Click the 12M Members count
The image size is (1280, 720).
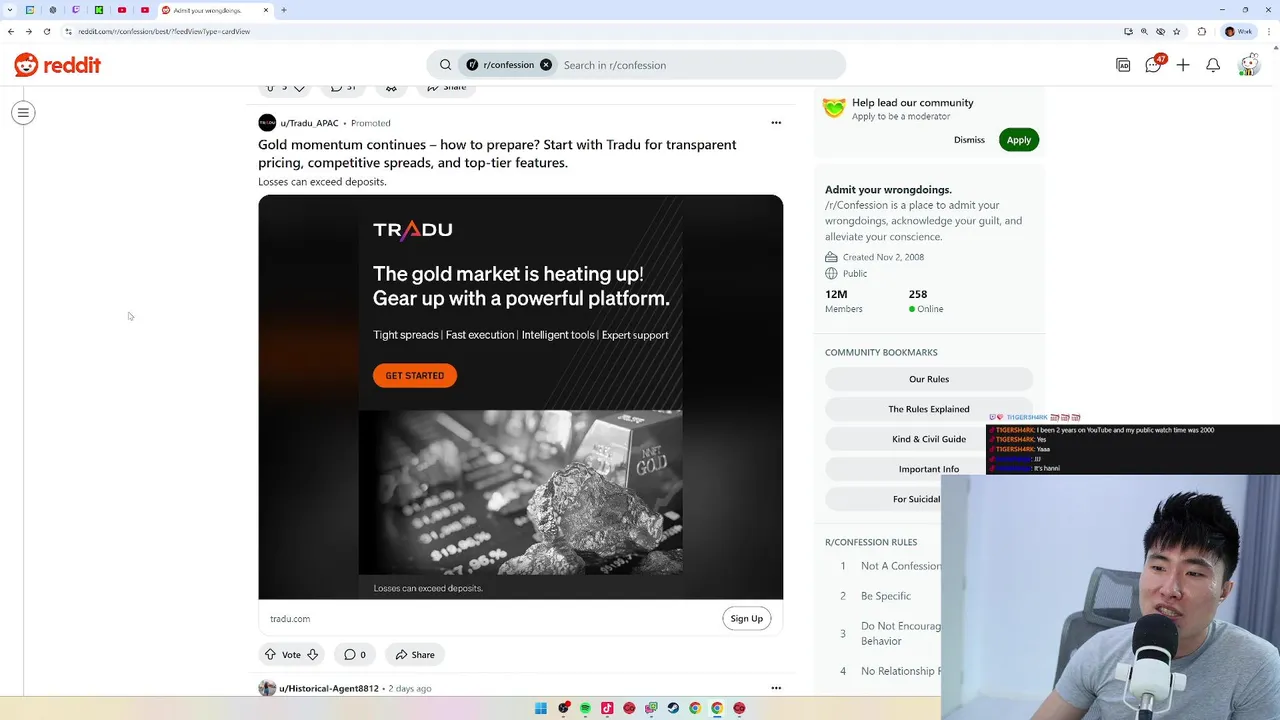click(x=843, y=301)
